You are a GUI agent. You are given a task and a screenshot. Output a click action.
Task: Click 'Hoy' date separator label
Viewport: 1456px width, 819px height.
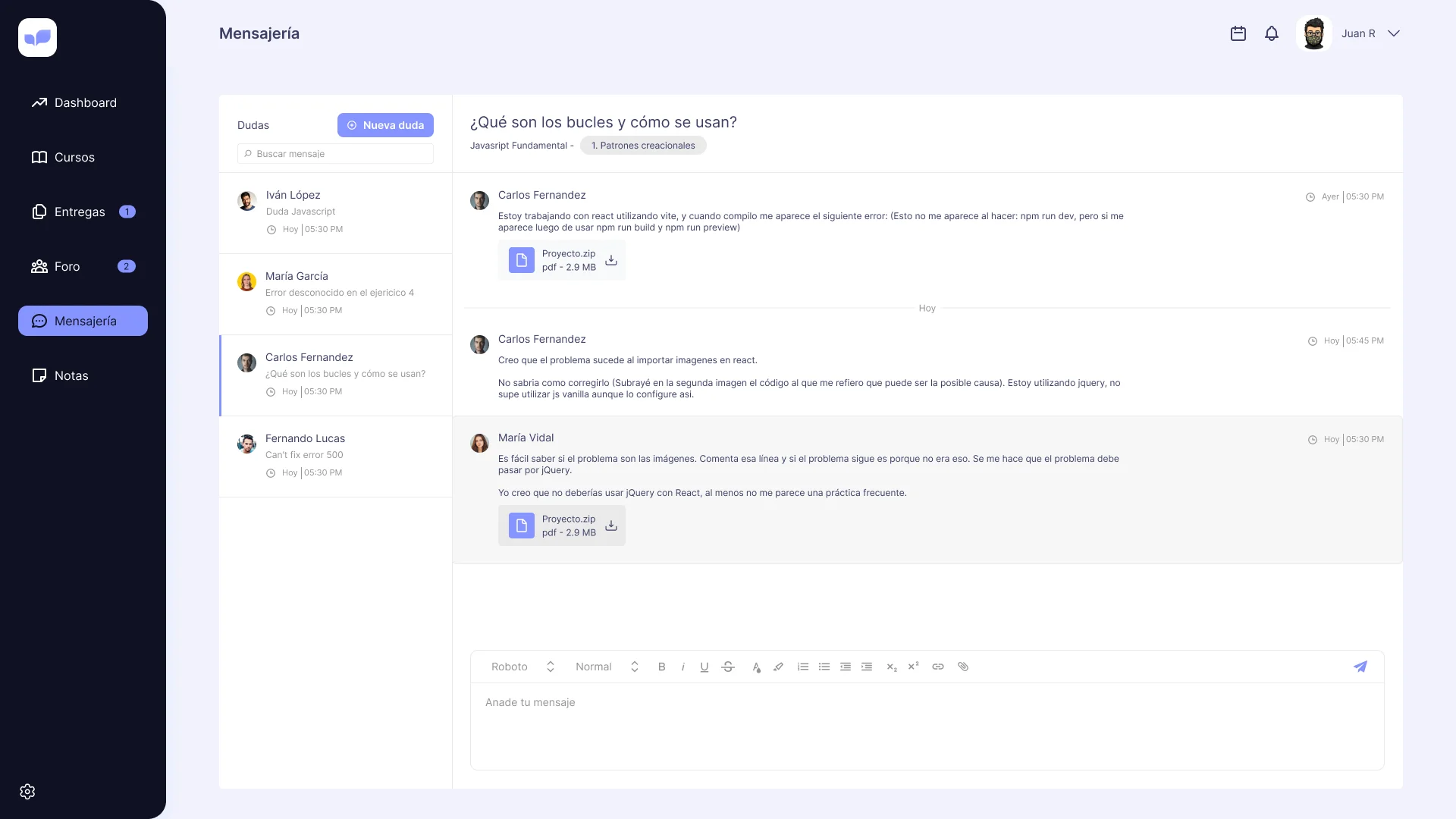(x=927, y=308)
